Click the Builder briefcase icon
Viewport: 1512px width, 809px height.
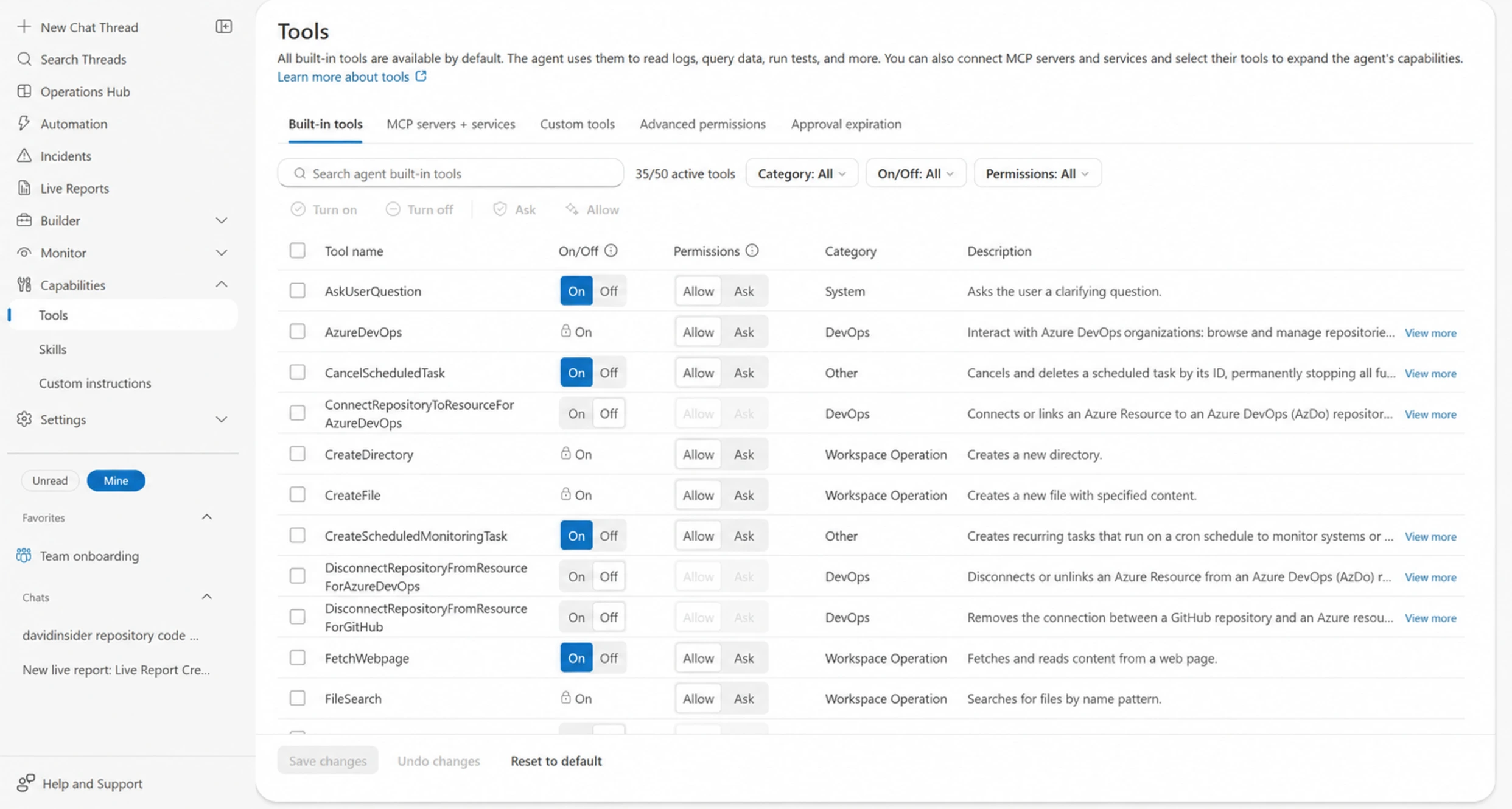click(x=24, y=220)
